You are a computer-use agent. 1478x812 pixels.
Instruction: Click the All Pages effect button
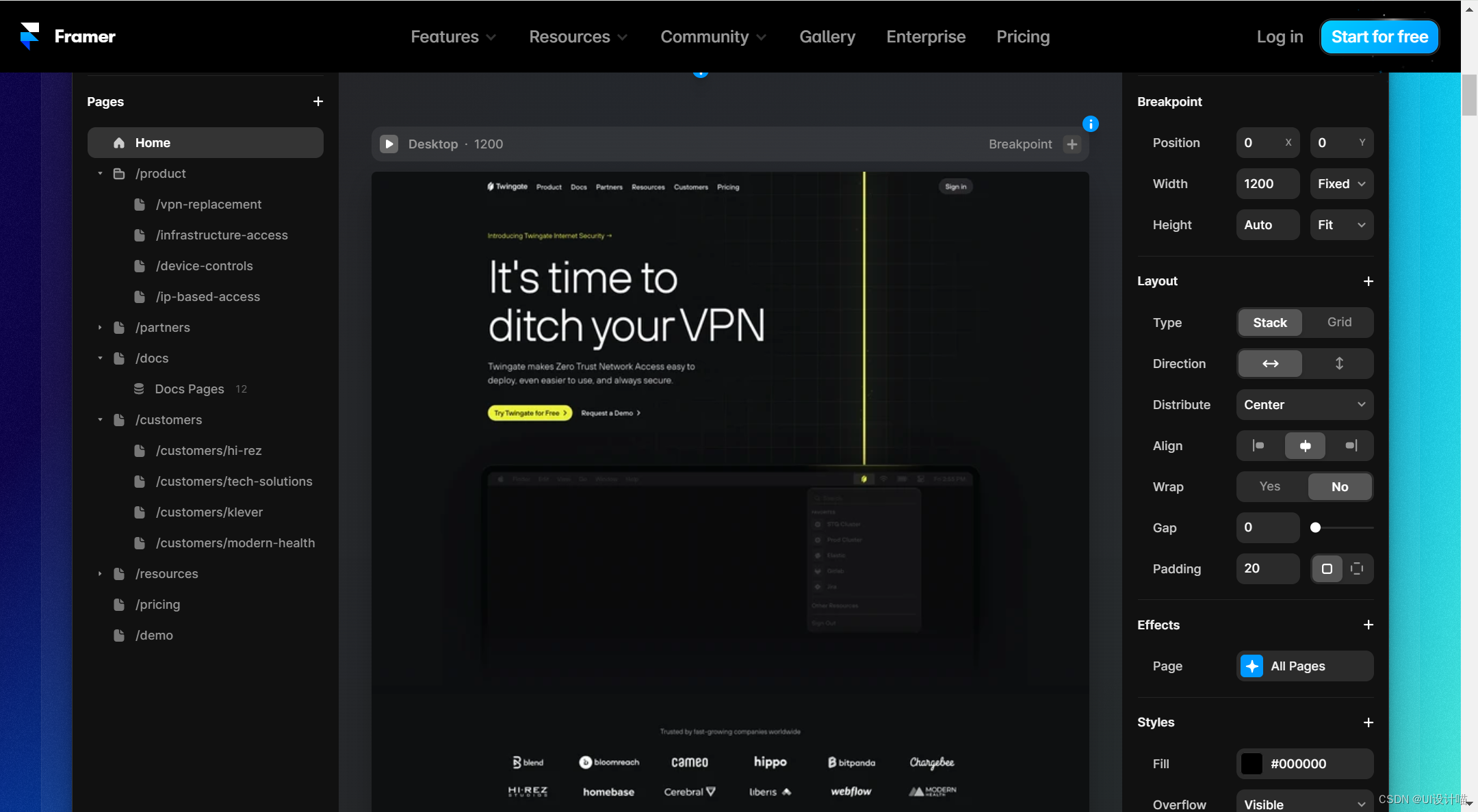[1304, 666]
